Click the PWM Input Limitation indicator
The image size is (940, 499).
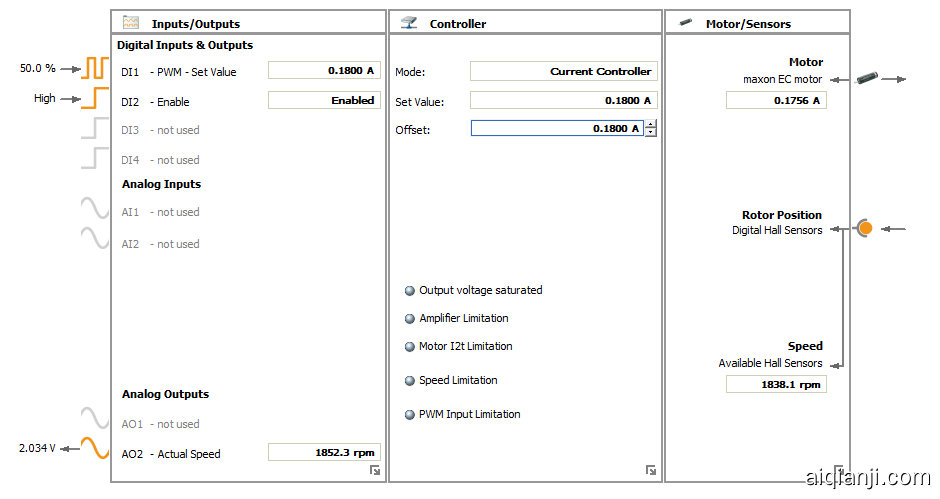[409, 415]
